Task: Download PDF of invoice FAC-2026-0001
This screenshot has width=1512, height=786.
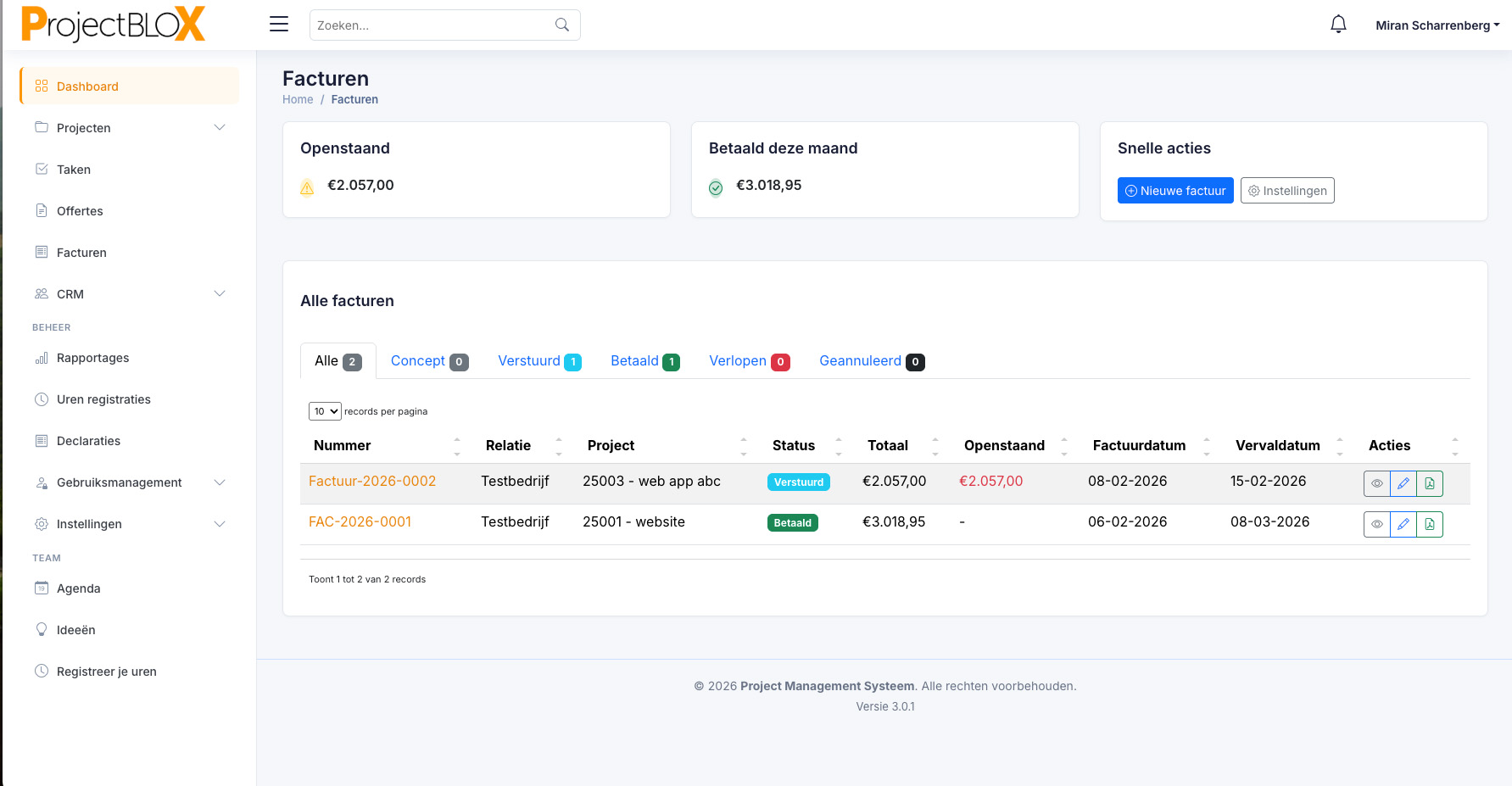Action: click(1430, 524)
